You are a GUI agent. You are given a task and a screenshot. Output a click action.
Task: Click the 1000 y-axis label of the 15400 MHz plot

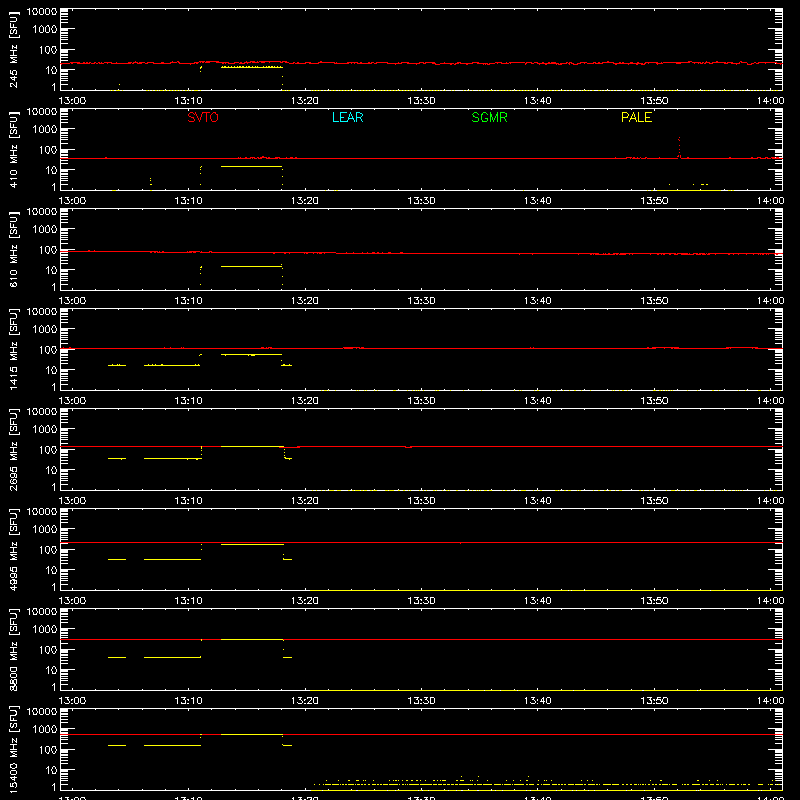[x=45, y=729]
